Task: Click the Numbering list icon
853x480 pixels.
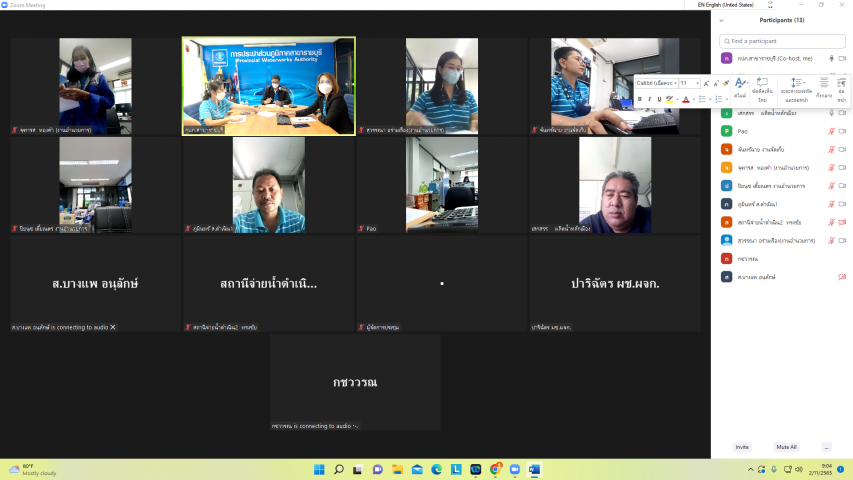Action: pos(719,99)
